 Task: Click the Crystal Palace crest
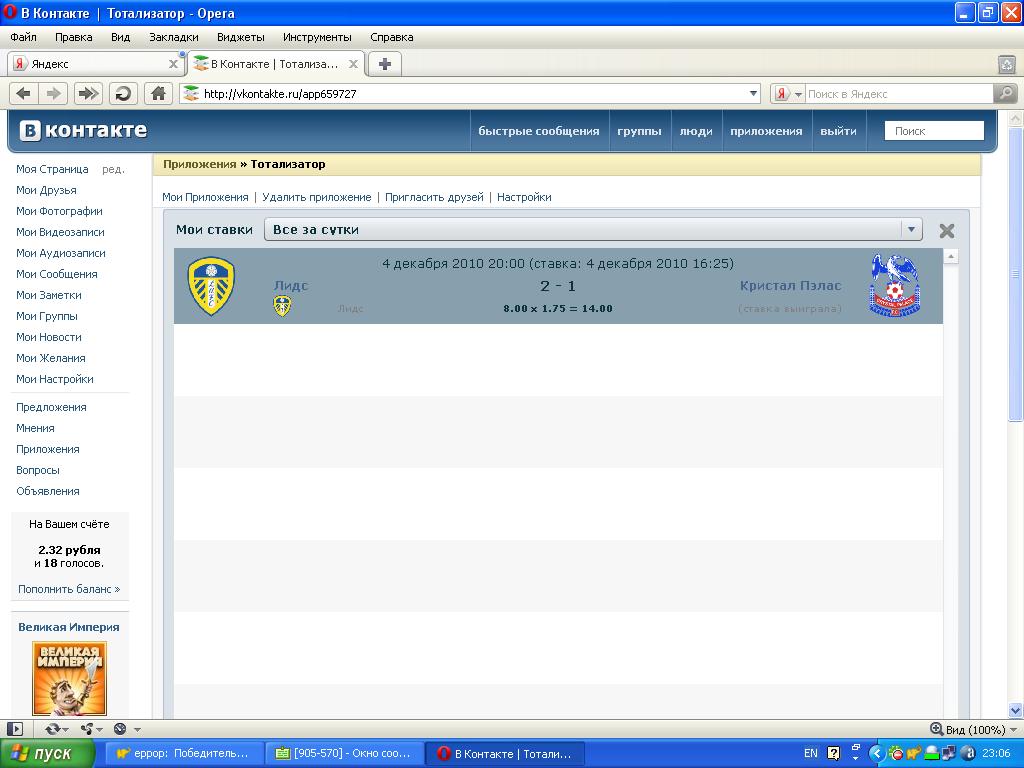(x=895, y=285)
